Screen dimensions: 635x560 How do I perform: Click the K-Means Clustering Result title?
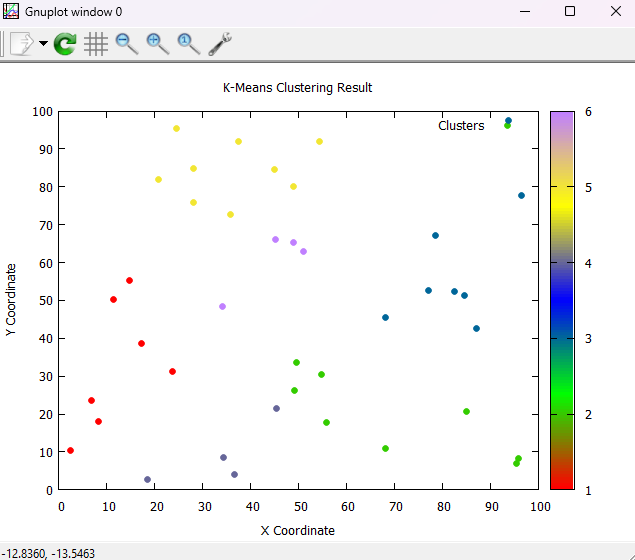297,88
